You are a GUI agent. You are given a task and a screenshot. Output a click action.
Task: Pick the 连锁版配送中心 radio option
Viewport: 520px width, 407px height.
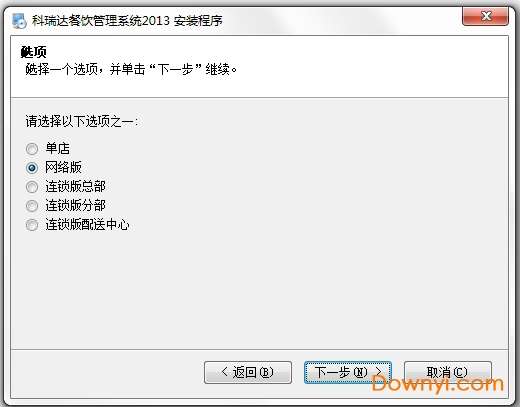pos(32,225)
